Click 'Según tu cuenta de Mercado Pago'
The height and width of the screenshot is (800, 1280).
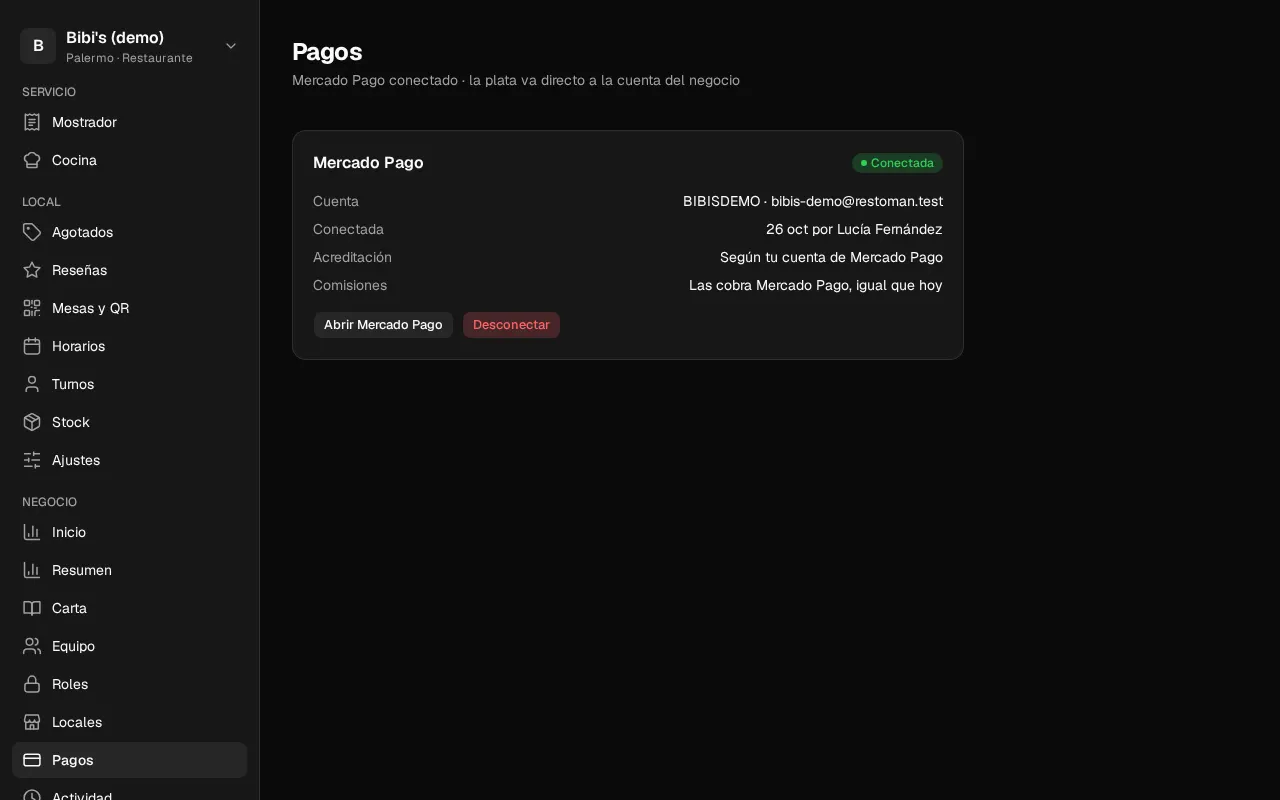[831, 257]
